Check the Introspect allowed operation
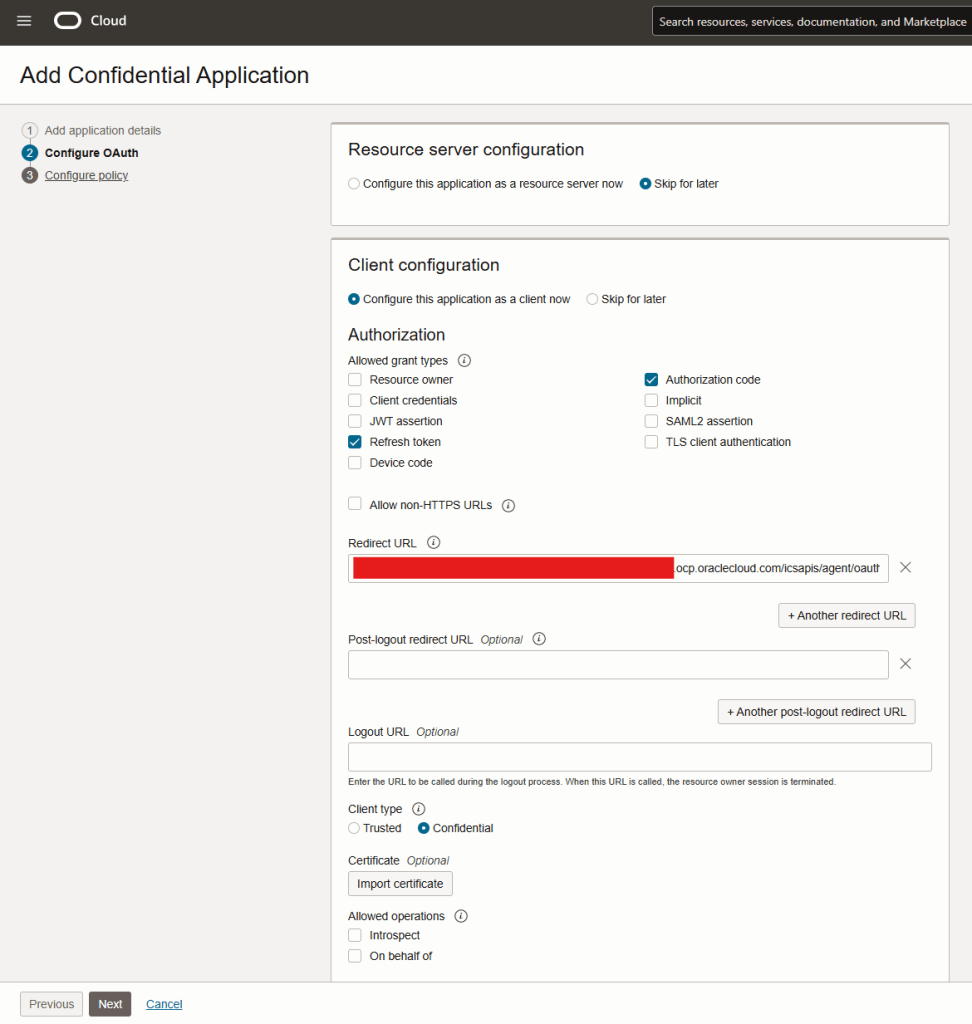Viewport: 972px width, 1024px height. coord(355,936)
